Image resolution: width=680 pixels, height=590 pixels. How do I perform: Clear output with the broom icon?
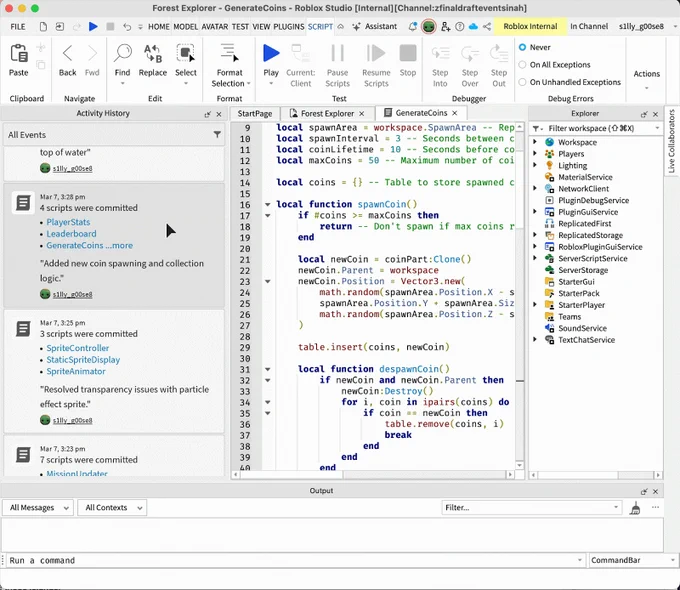pyautogui.click(x=635, y=508)
